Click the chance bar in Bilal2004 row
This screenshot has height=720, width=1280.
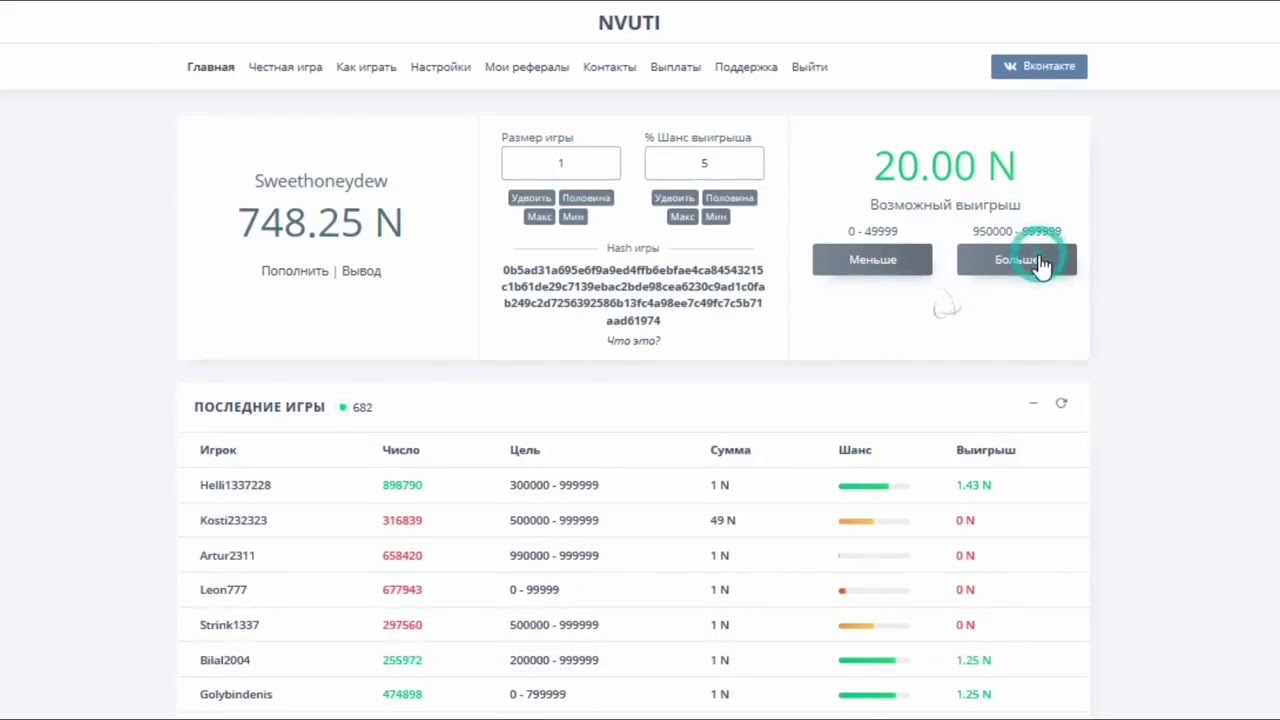[874, 660]
